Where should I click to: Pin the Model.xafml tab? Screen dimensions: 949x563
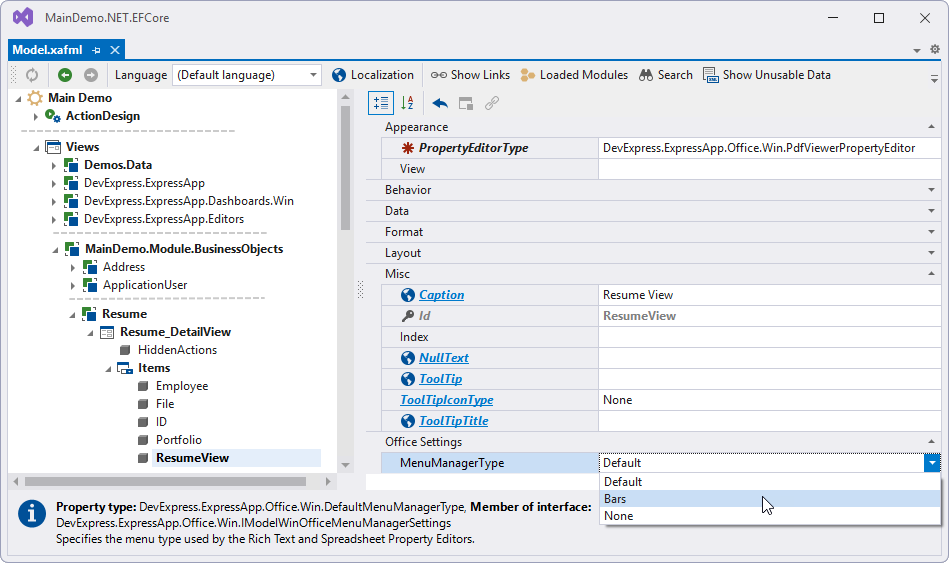click(x=96, y=50)
